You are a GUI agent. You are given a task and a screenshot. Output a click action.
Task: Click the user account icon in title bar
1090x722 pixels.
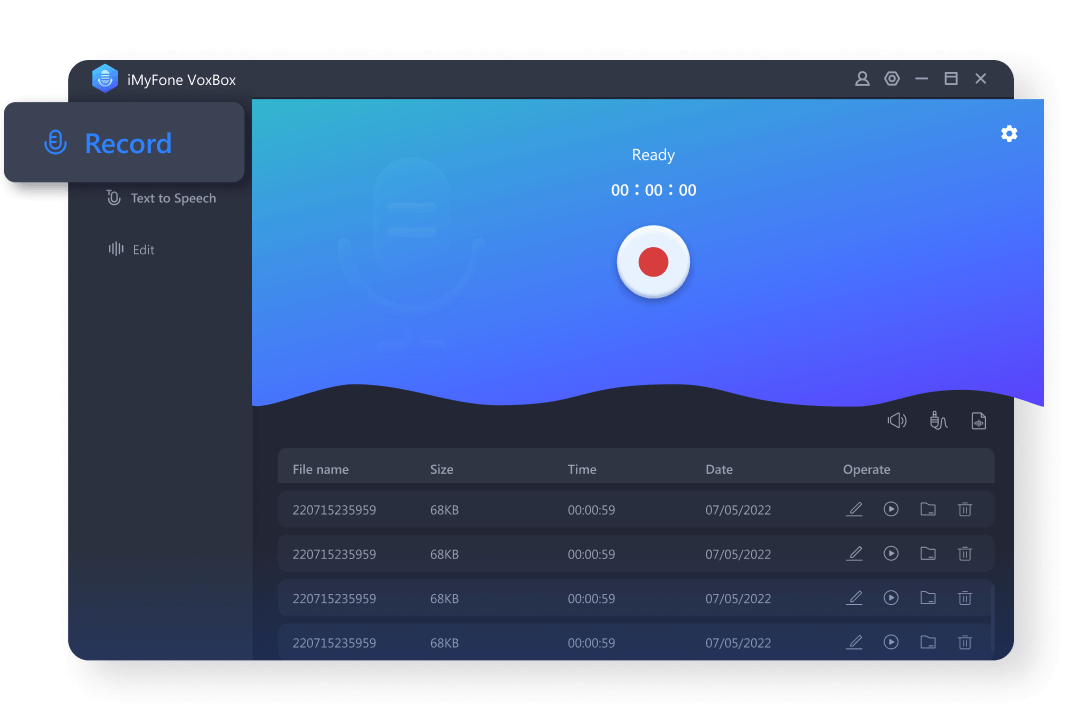(862, 79)
